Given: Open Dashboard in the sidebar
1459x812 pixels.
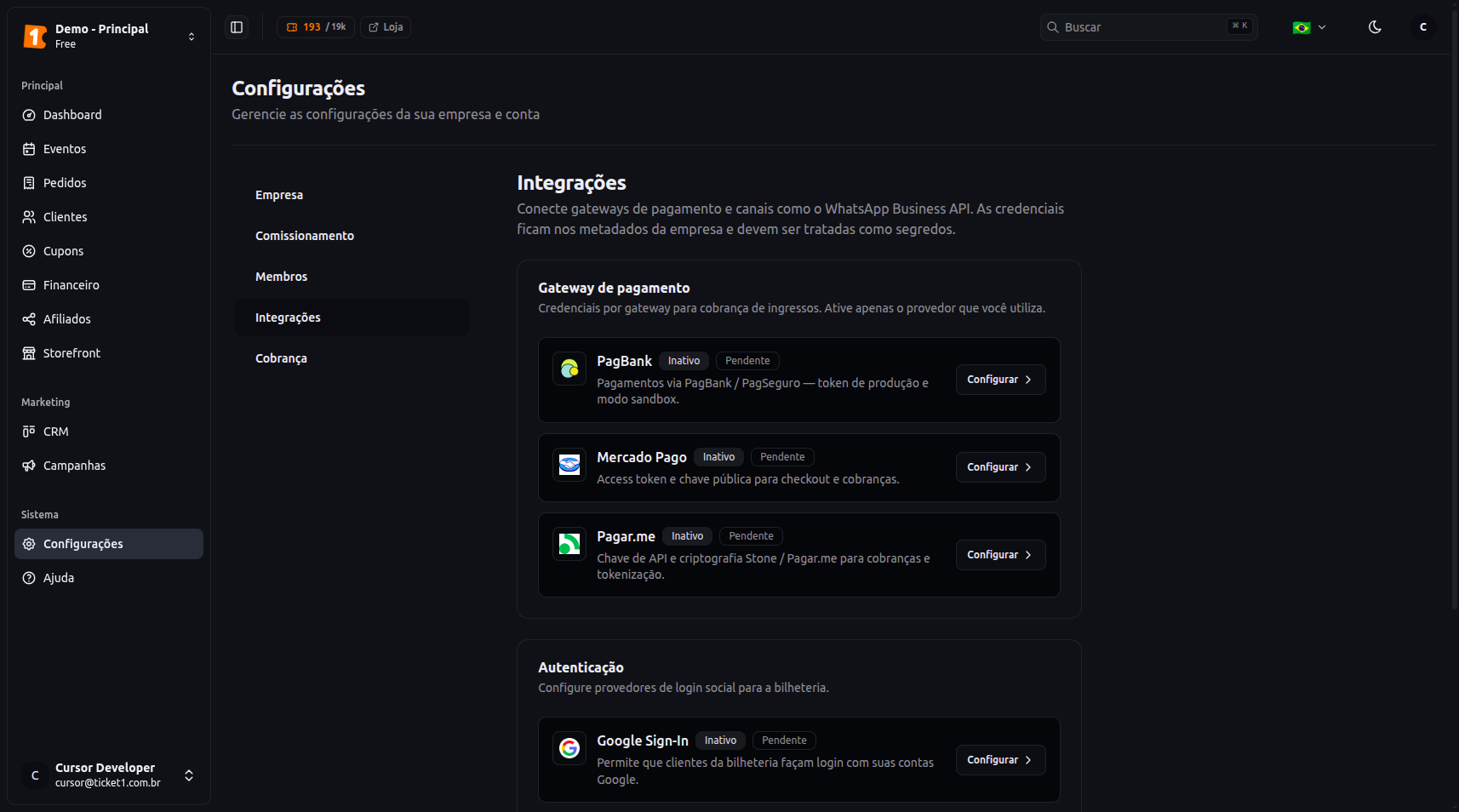Looking at the screenshot, I should [109, 115].
